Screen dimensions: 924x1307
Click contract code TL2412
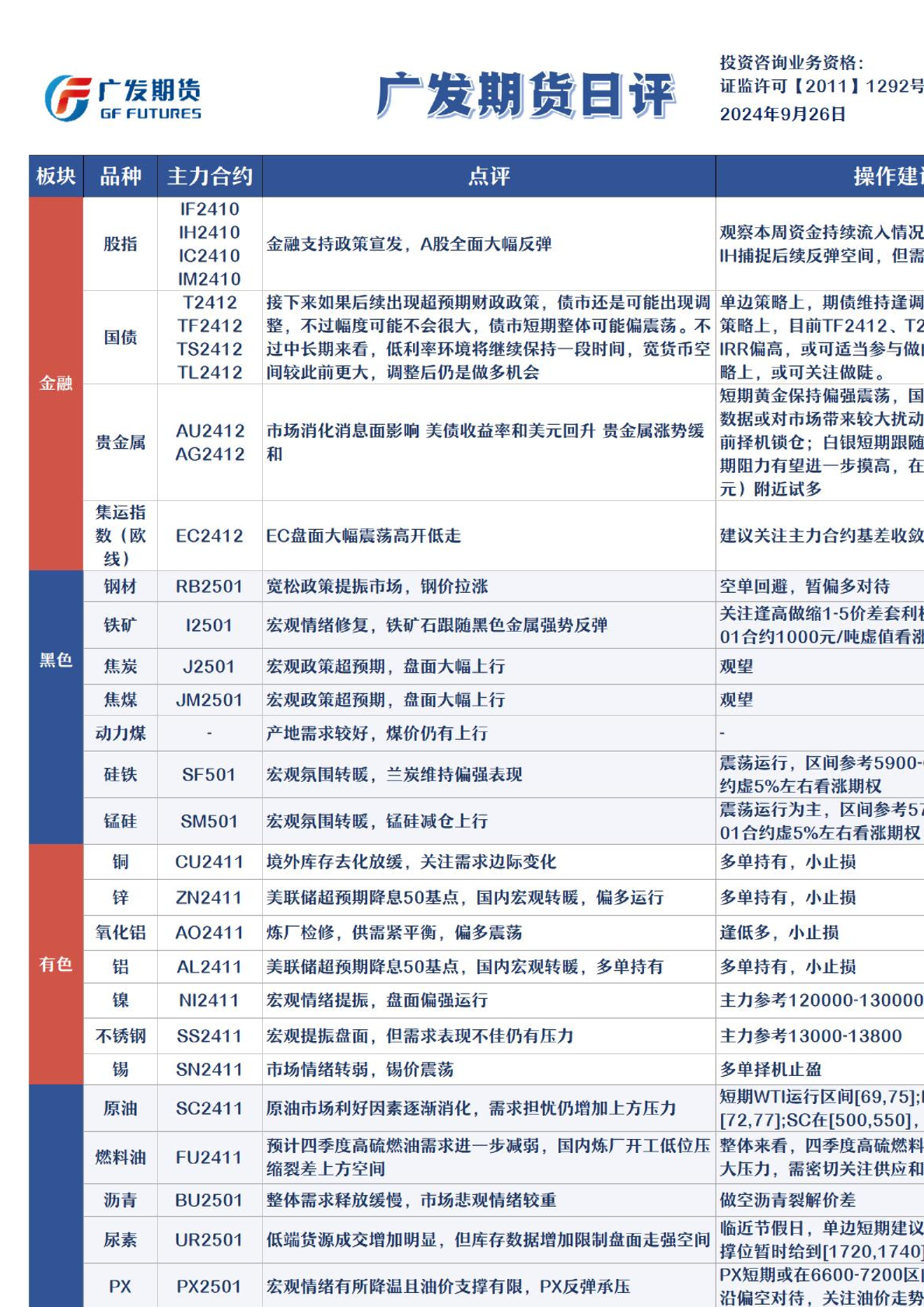(x=210, y=373)
